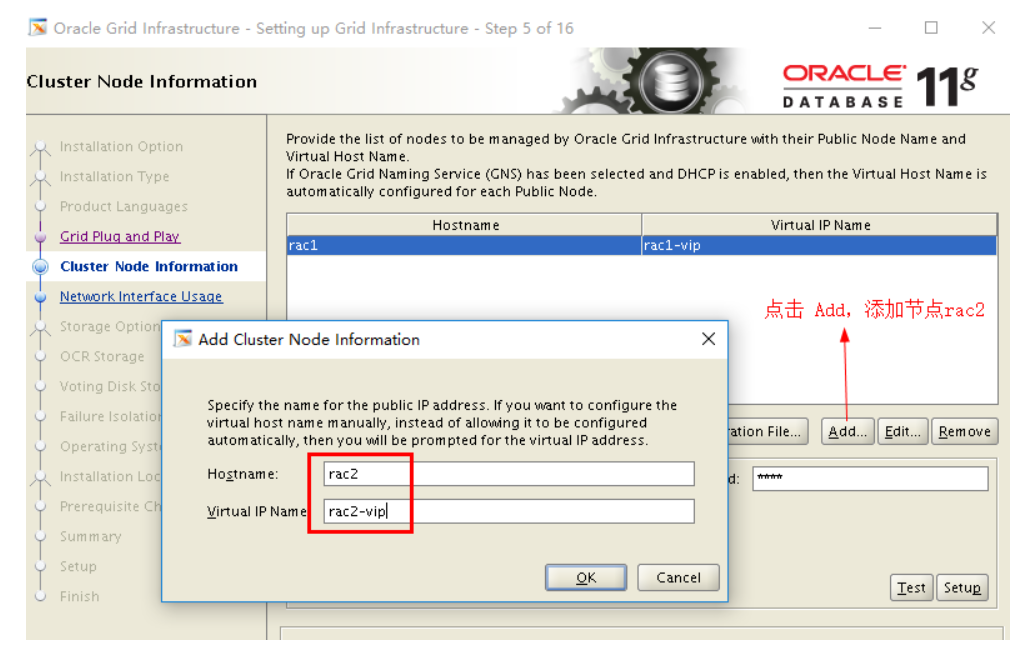
Task: Click the Oracle installer icon in title bar
Action: [38, 28]
